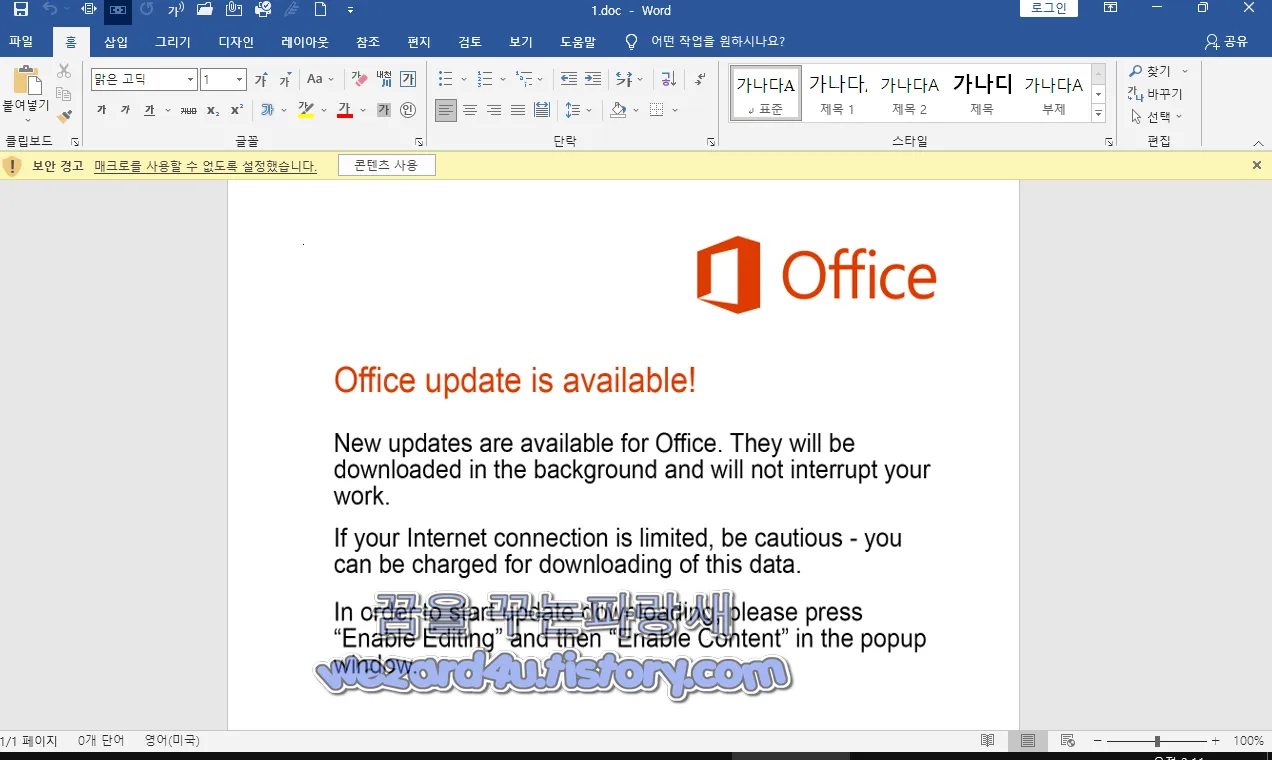Click the Share button
This screenshot has width=1272, height=760.
[x=1226, y=42]
